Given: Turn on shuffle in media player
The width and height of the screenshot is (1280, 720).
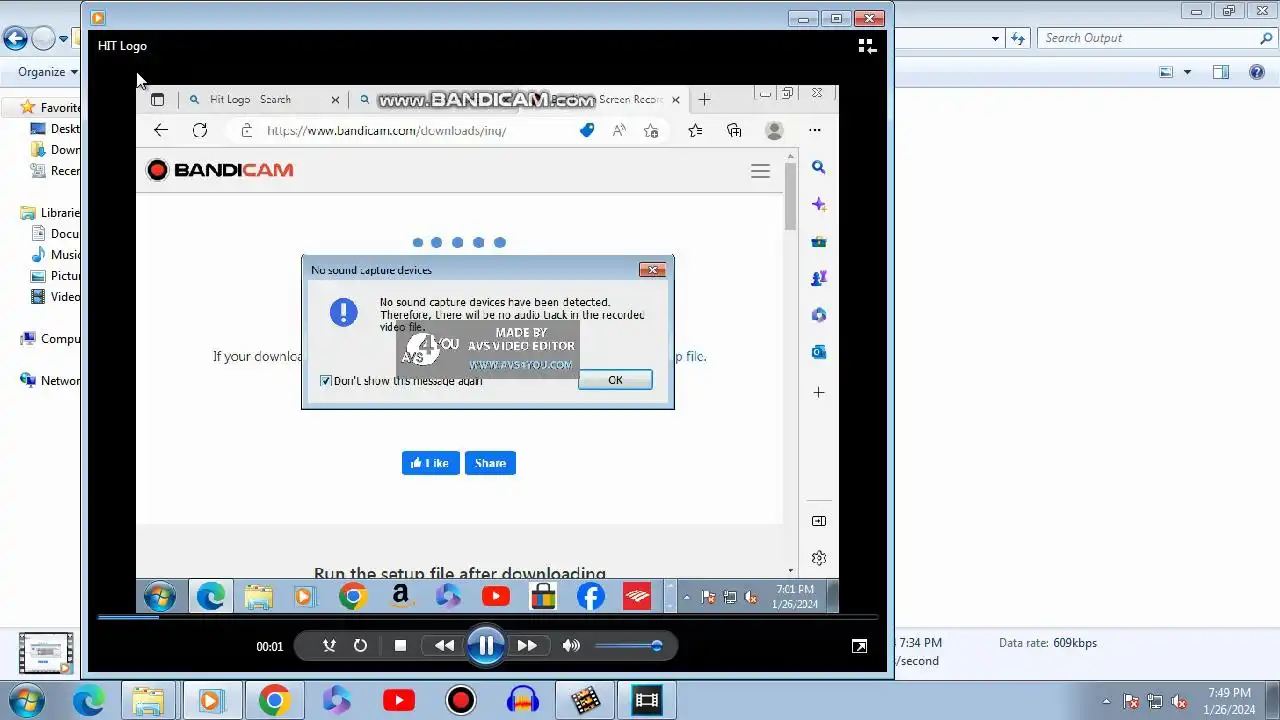Looking at the screenshot, I should pos(329,646).
